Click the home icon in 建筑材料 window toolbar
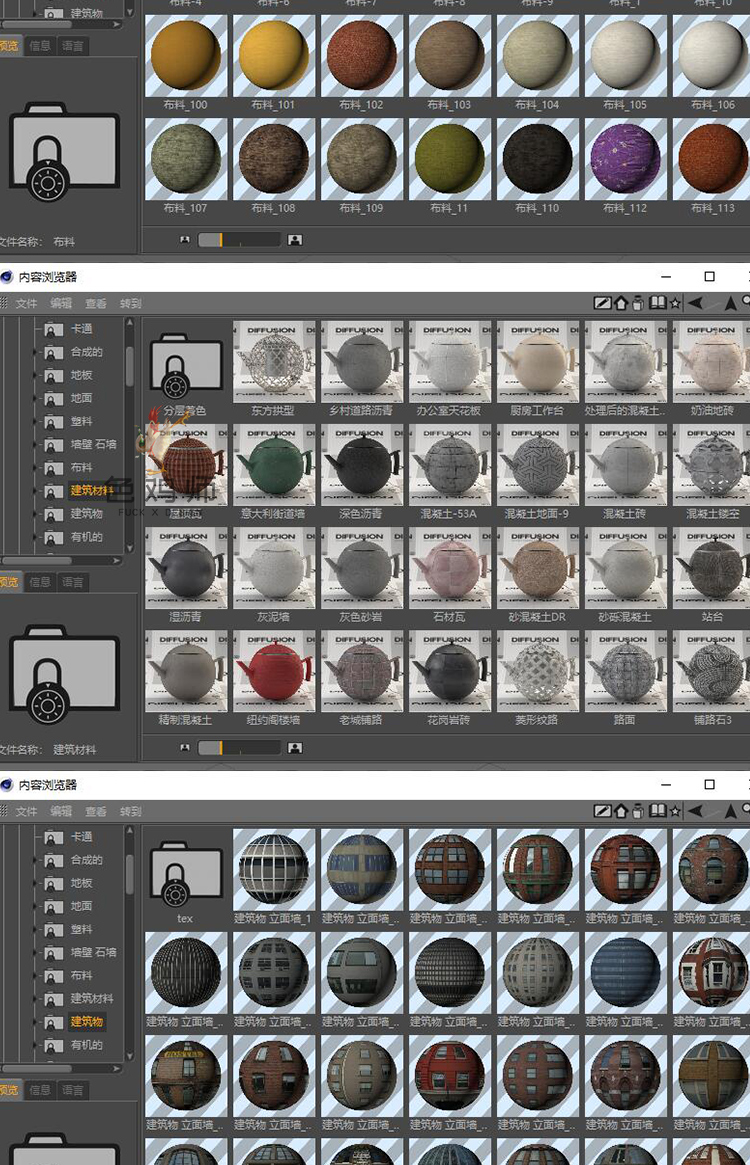Viewport: 750px width, 1165px height. pyautogui.click(x=621, y=303)
